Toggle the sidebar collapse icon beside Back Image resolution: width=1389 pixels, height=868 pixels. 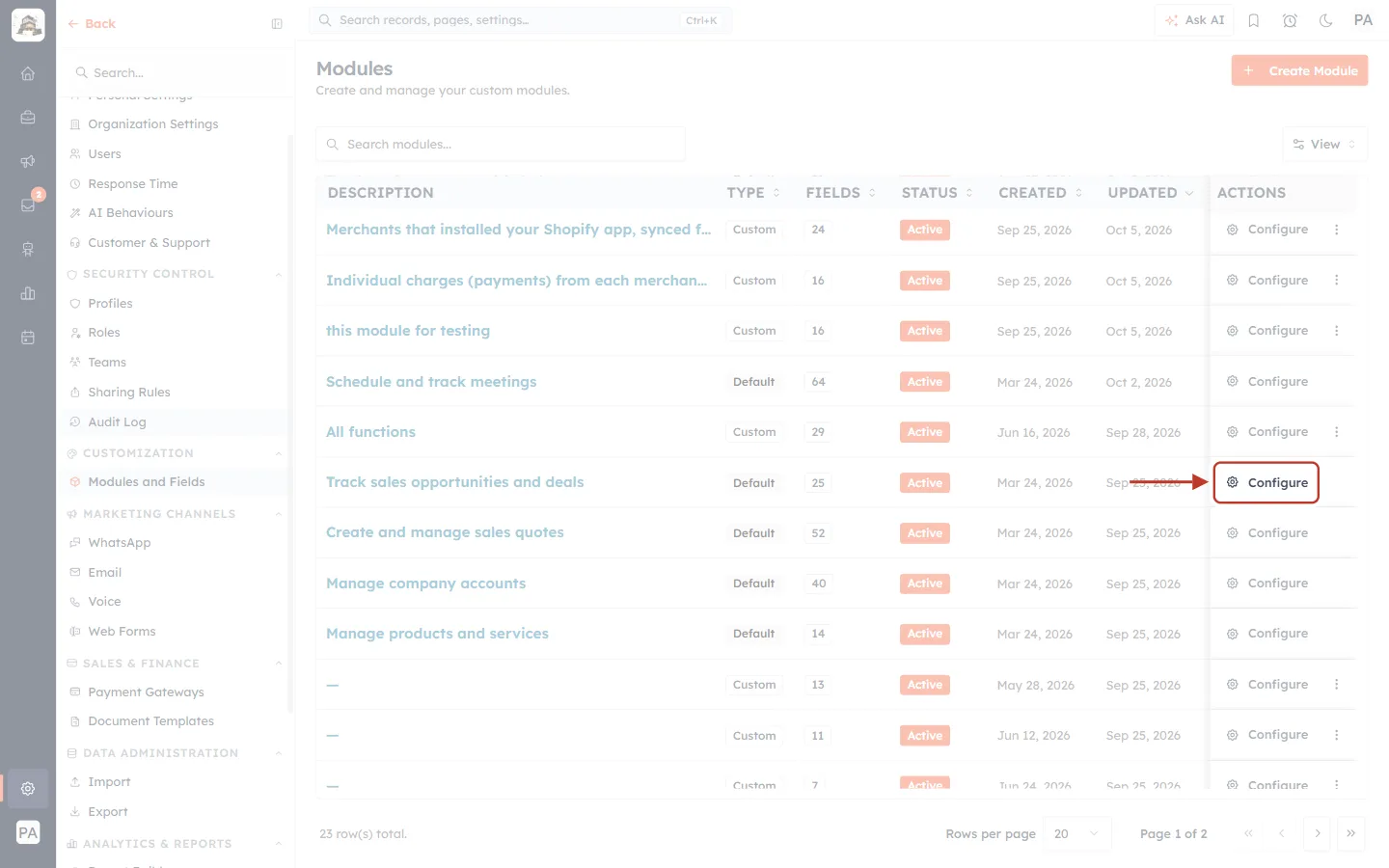tap(277, 24)
